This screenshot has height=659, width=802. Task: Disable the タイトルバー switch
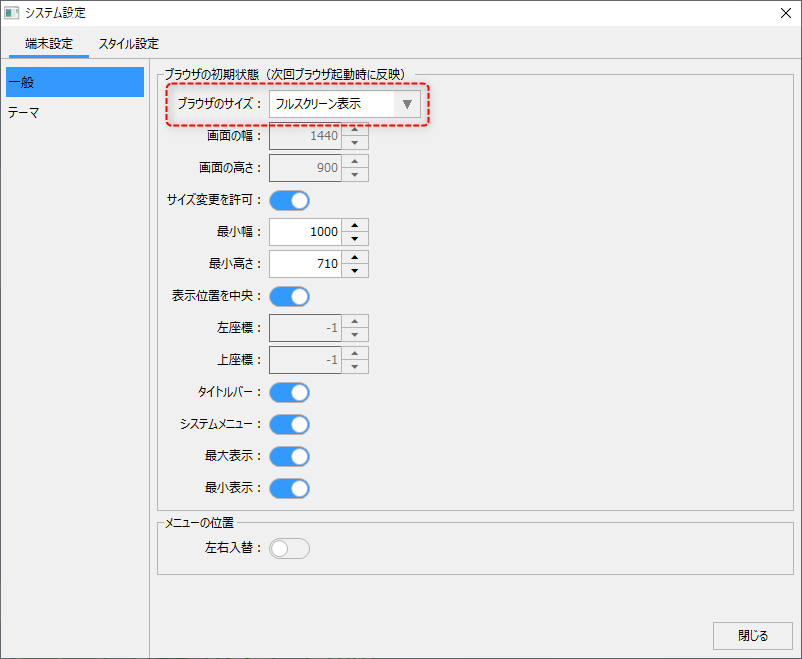point(289,392)
